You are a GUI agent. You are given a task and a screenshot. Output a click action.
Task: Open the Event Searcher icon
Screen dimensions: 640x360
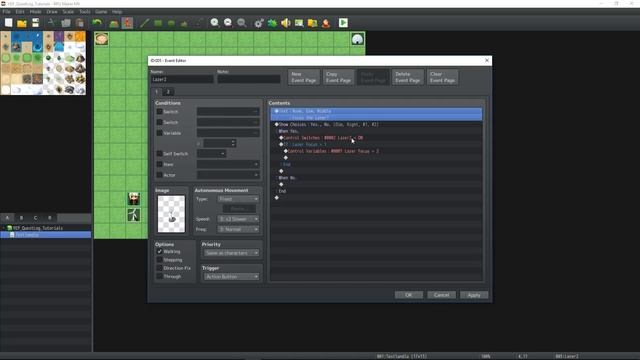[299, 23]
